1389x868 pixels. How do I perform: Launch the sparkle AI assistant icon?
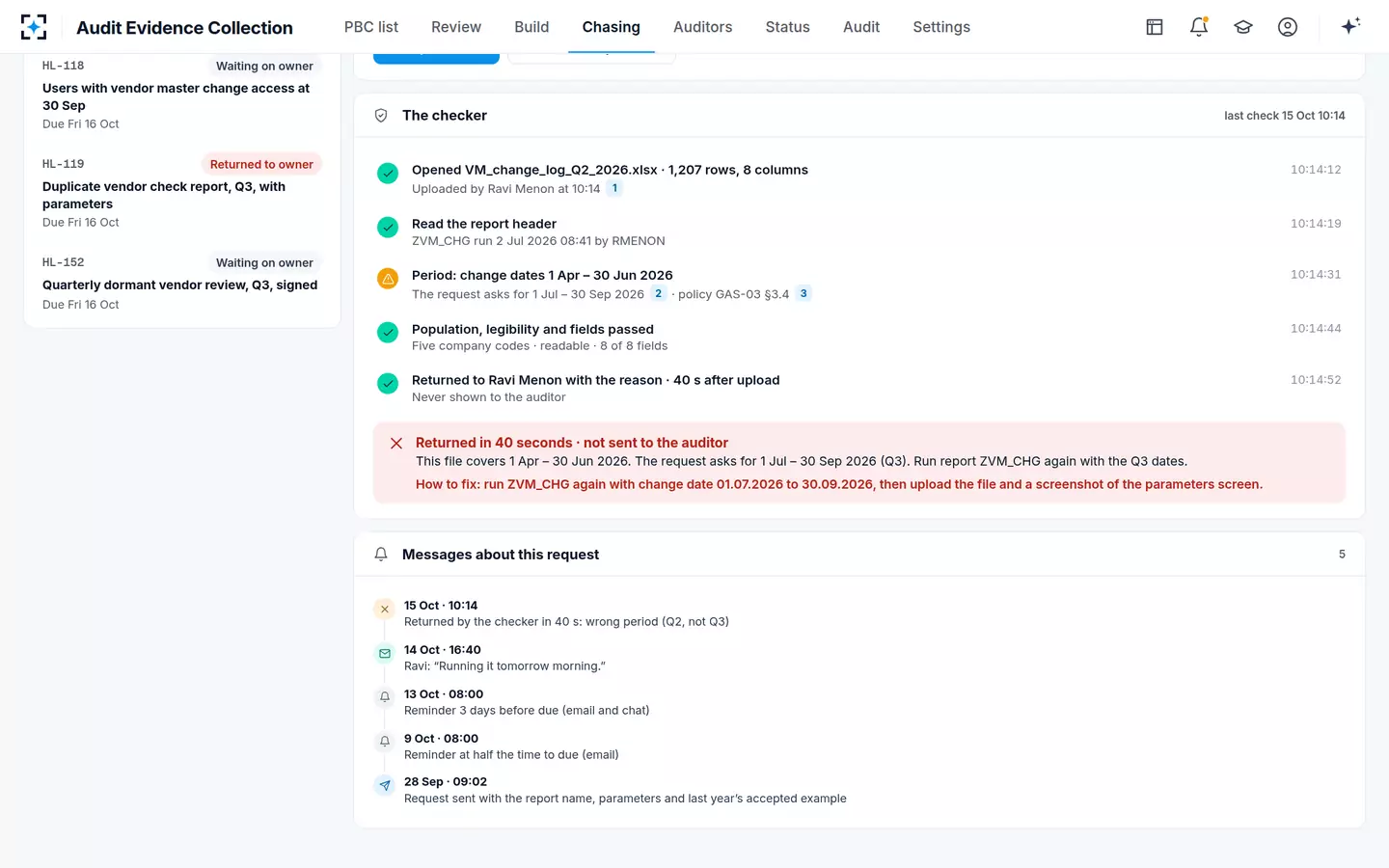tap(1350, 26)
